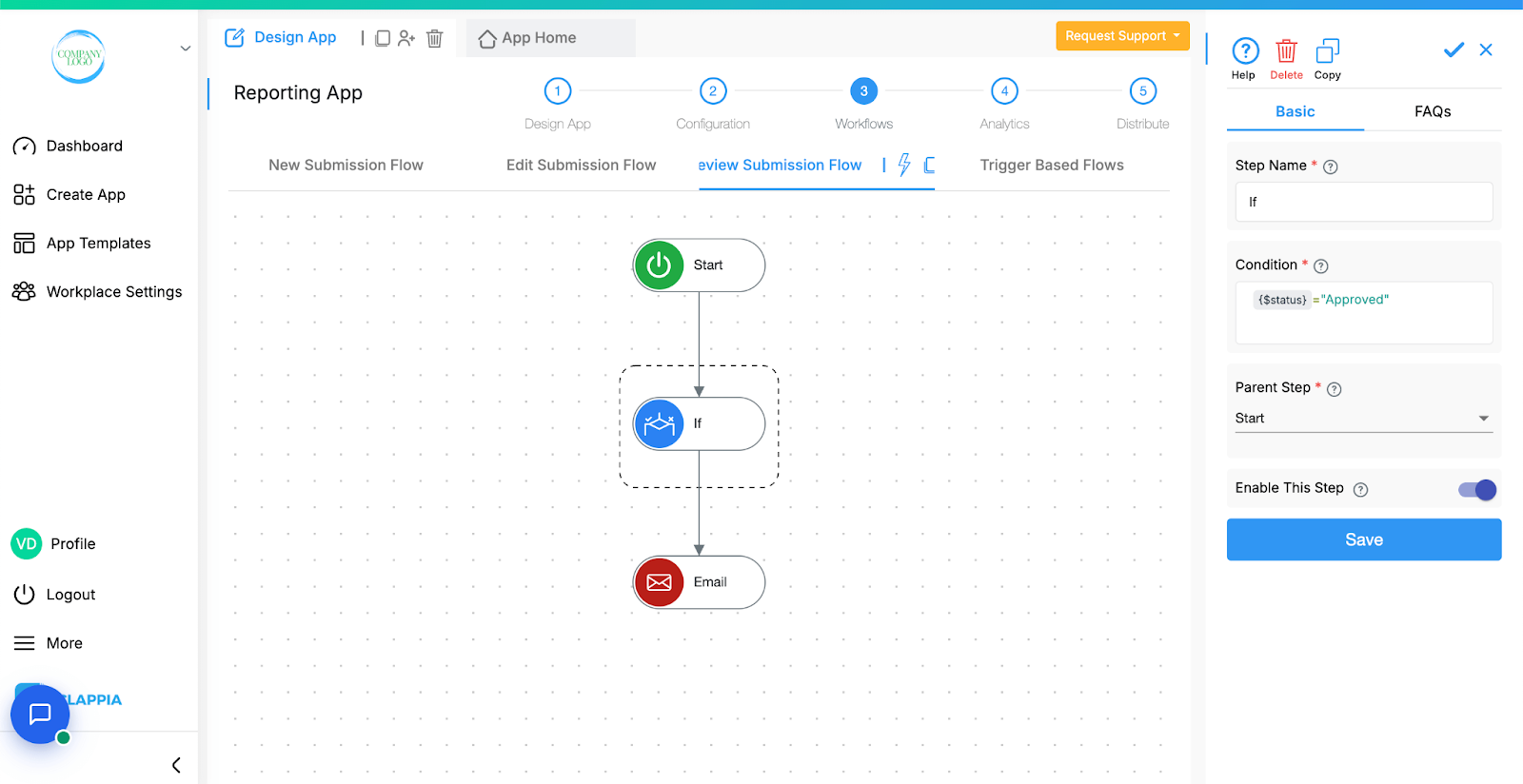
Task: Click the green Start power icon
Action: coord(659,265)
